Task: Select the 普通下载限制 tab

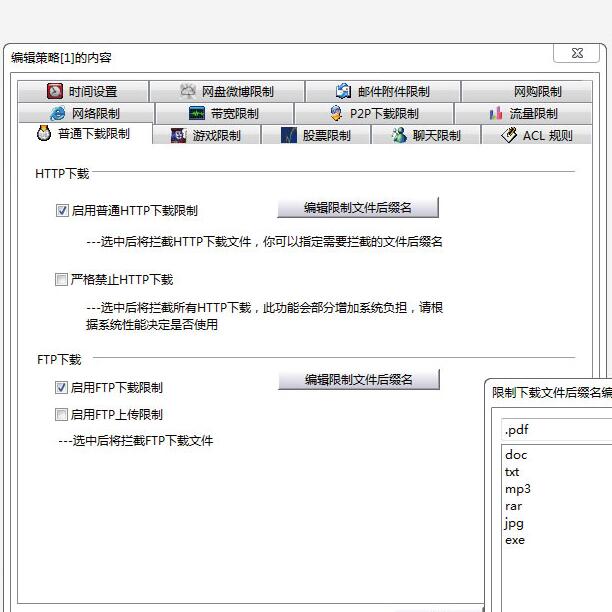Action: [x=85, y=133]
